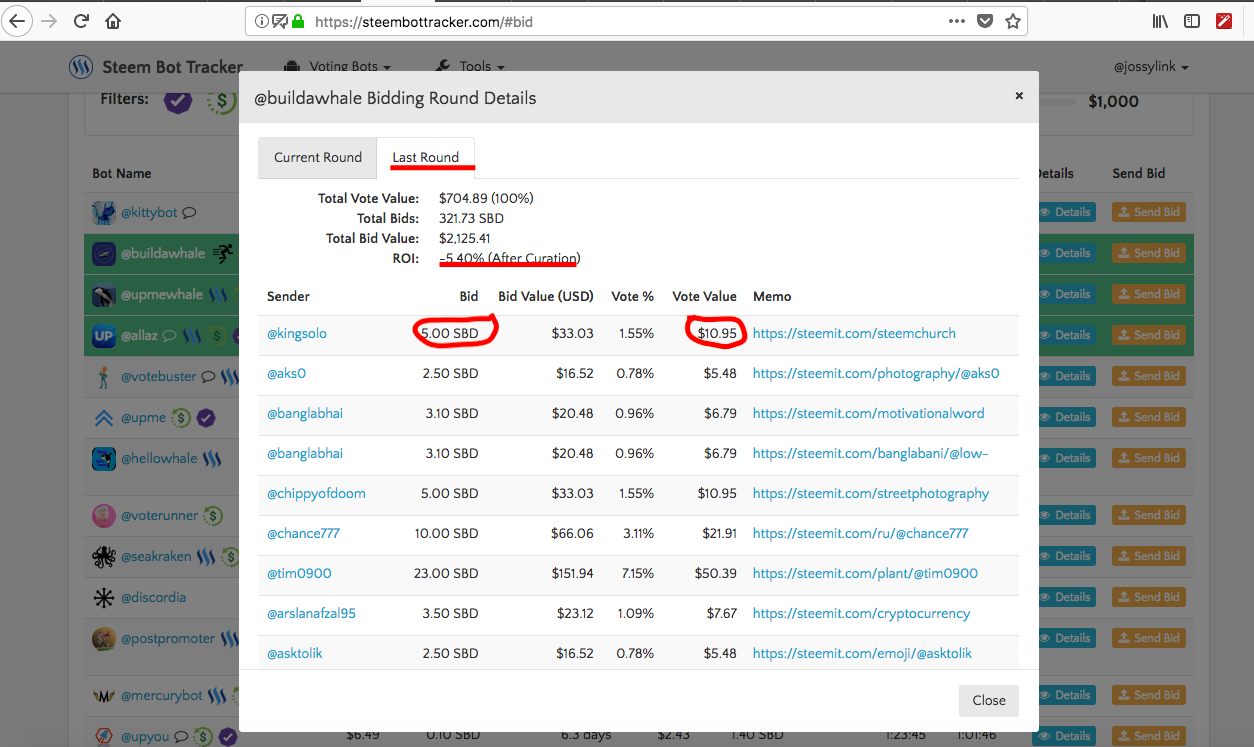
Task: Click the @mercurybot winged avatar
Action: click(104, 696)
